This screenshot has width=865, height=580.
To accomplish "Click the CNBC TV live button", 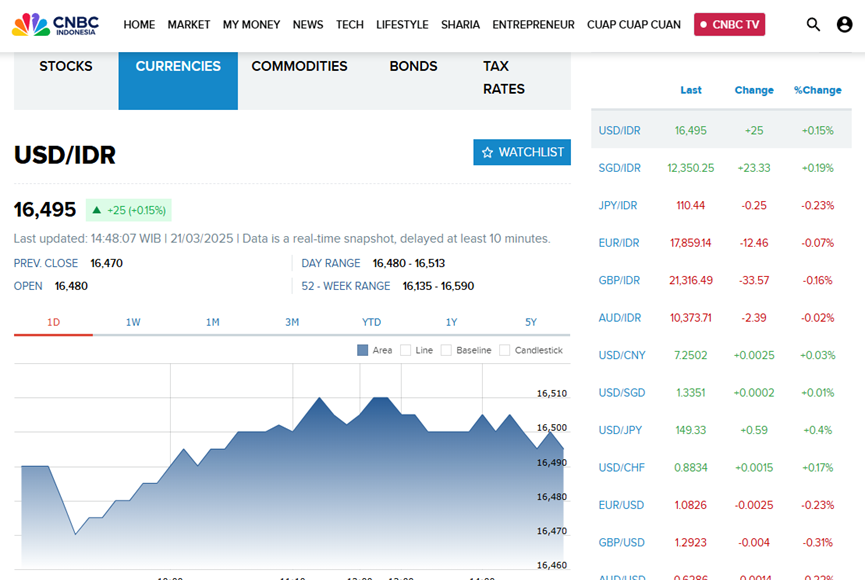I will (729, 25).
